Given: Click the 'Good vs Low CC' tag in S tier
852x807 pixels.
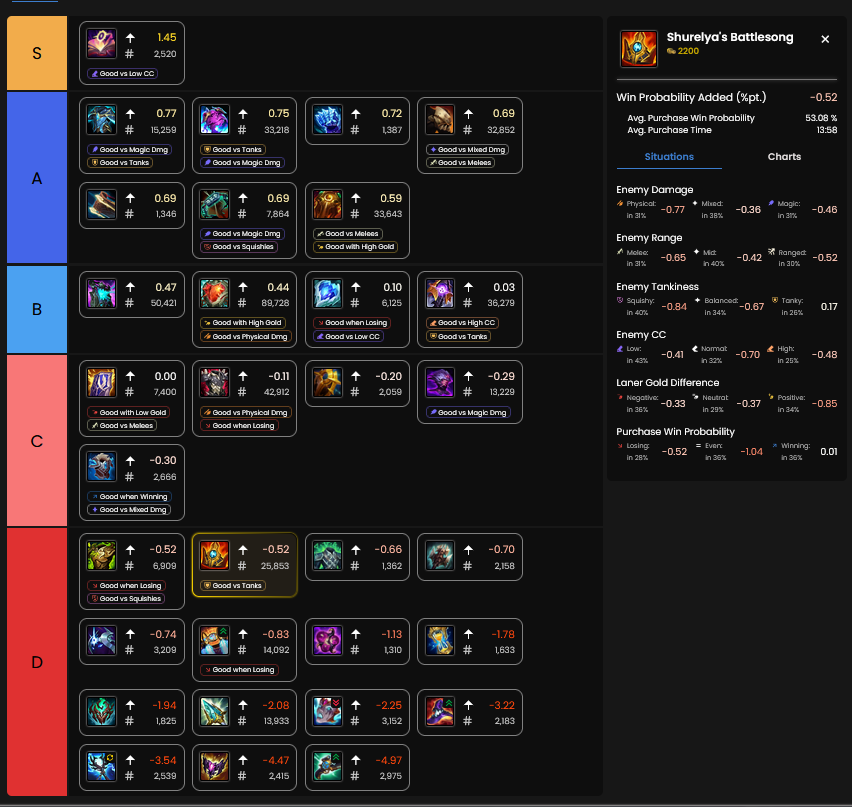Looking at the screenshot, I should (x=122, y=73).
